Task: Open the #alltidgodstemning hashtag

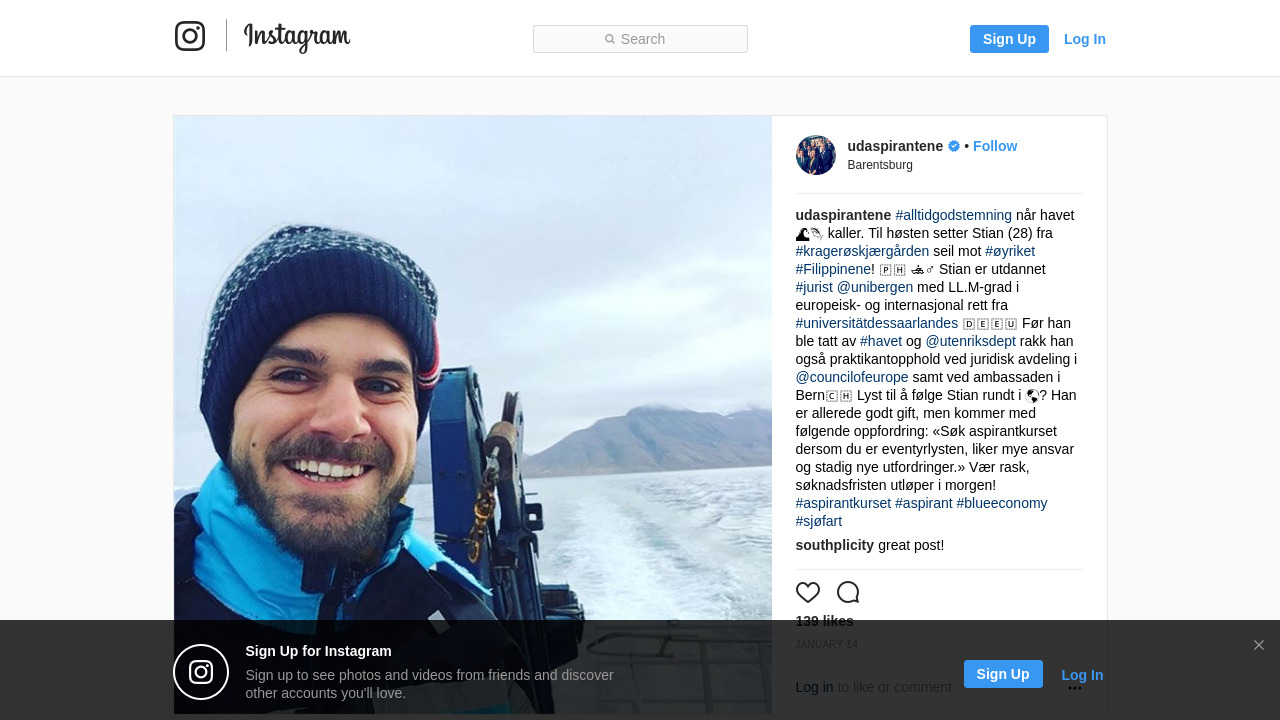Action: pyautogui.click(x=953, y=215)
